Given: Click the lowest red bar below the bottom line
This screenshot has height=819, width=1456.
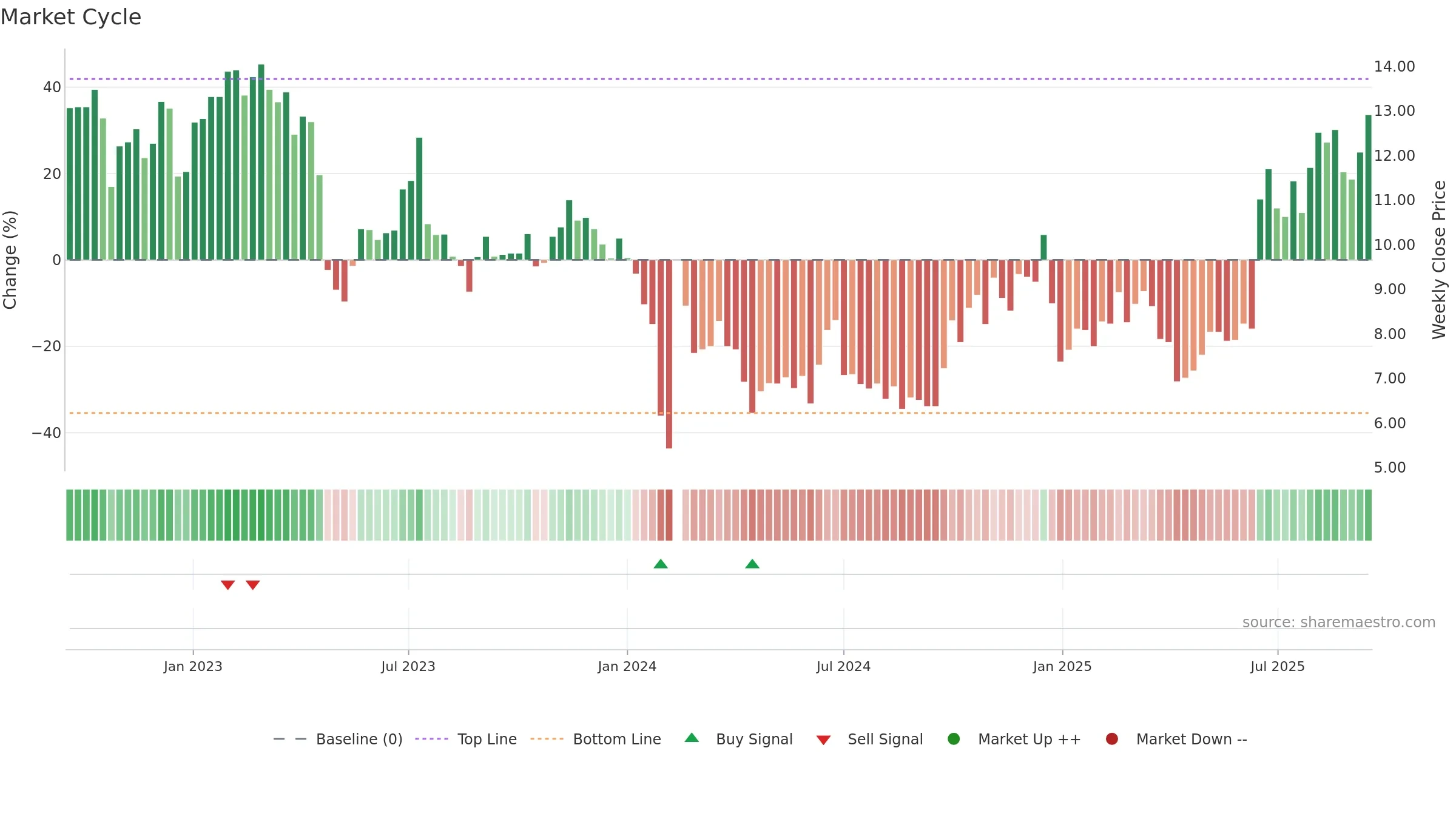Looking at the screenshot, I should tap(669, 354).
